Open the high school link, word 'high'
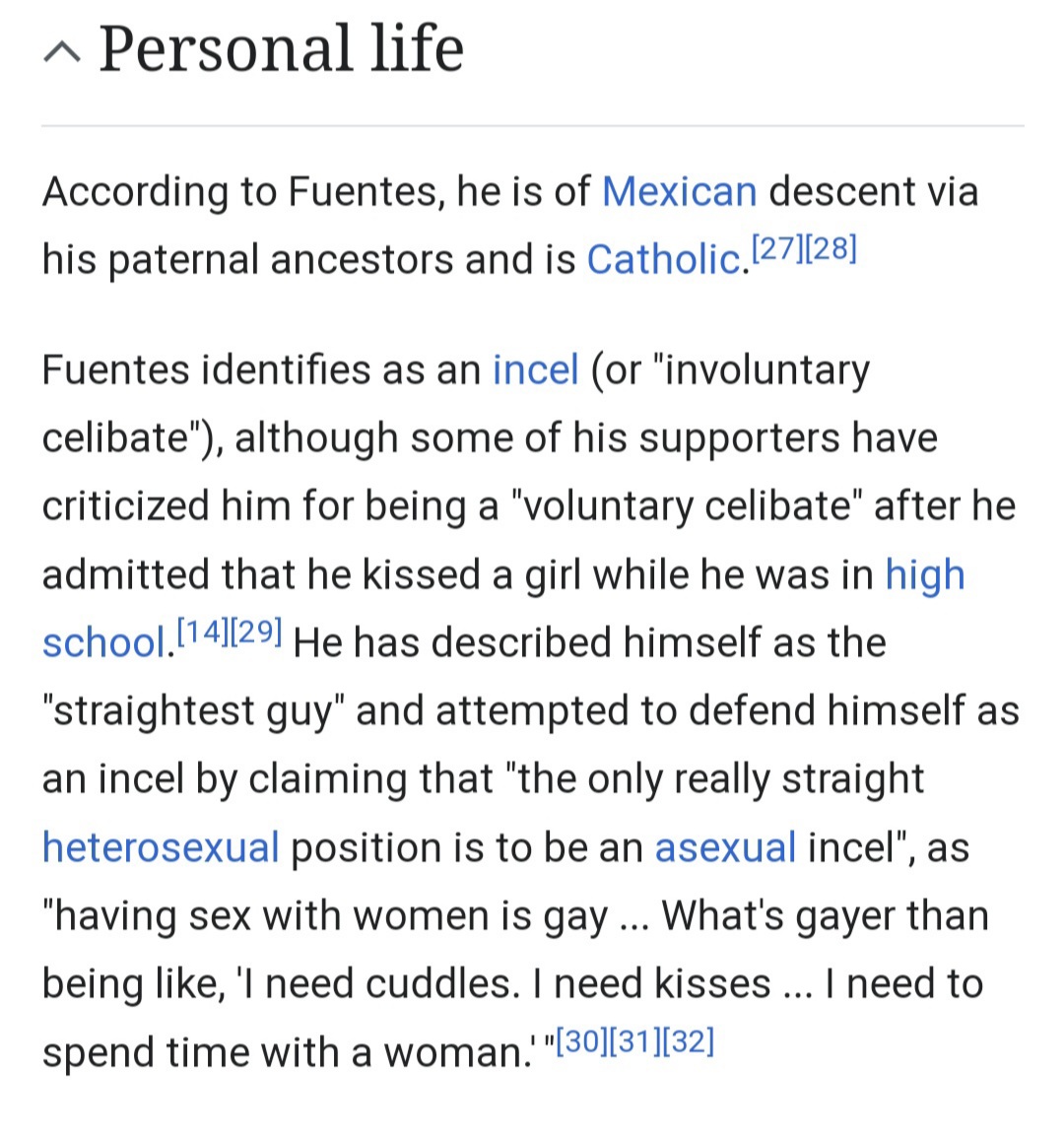 pyautogui.click(x=925, y=576)
